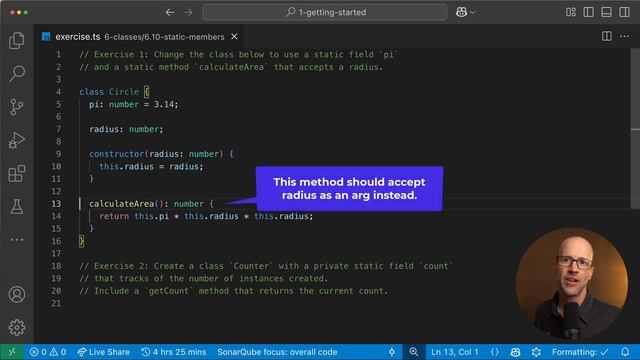Click 'calculateArea(): number' text
The height and width of the screenshot is (360, 640).
click(147, 204)
